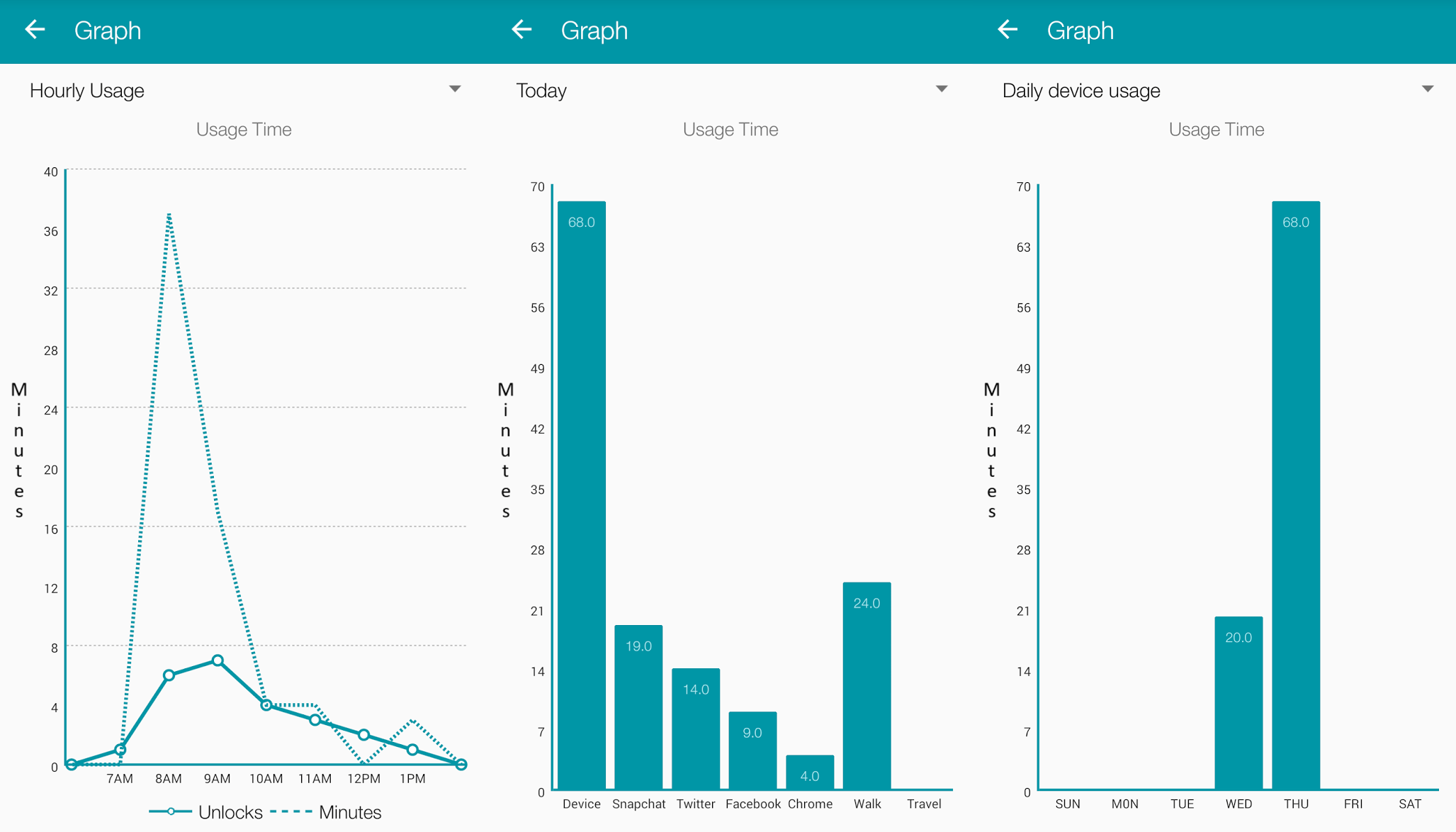Tap Usage Time title on daily graph
The width and height of the screenshot is (1456, 832).
coord(1217,129)
